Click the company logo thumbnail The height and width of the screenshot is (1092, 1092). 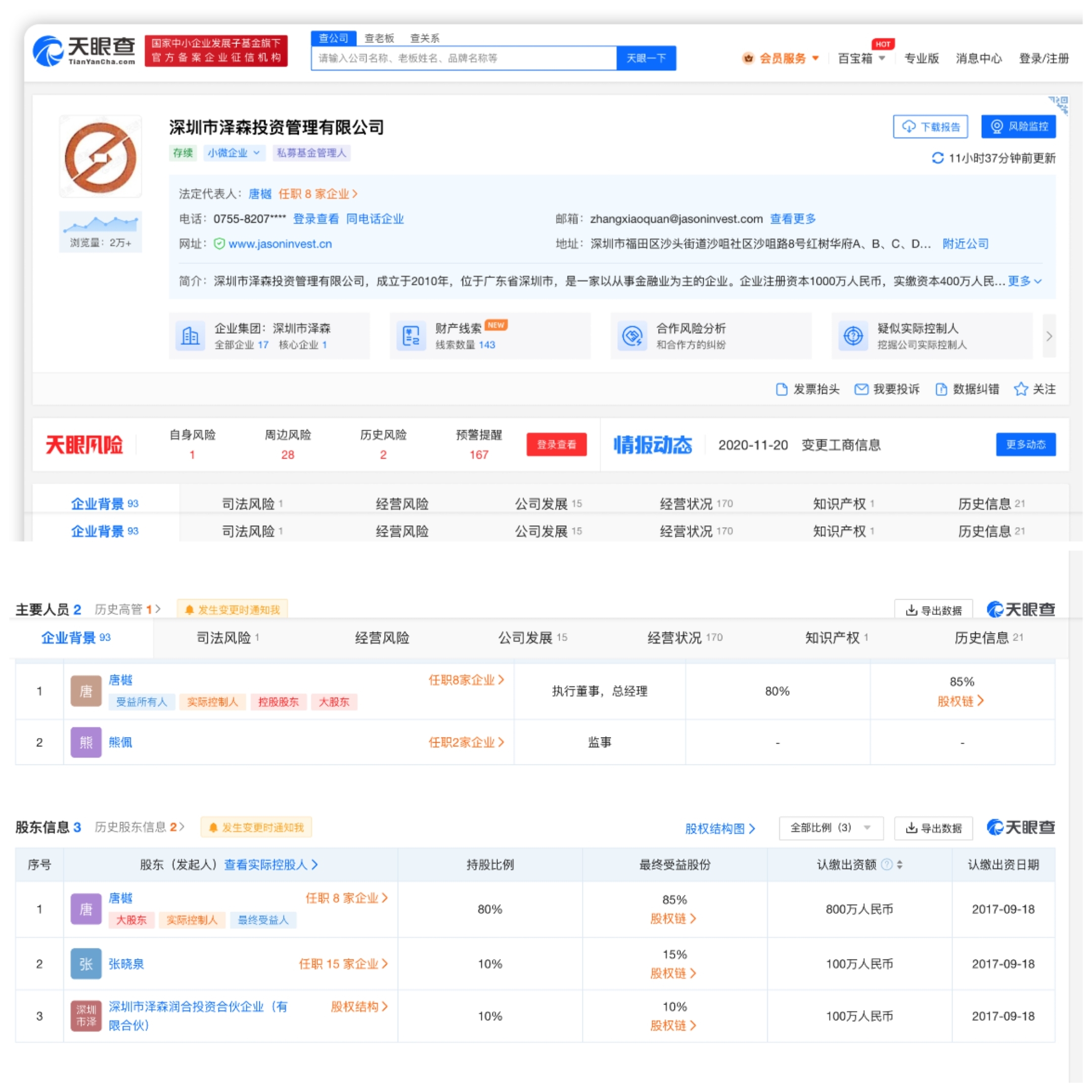pyautogui.click(x=101, y=157)
